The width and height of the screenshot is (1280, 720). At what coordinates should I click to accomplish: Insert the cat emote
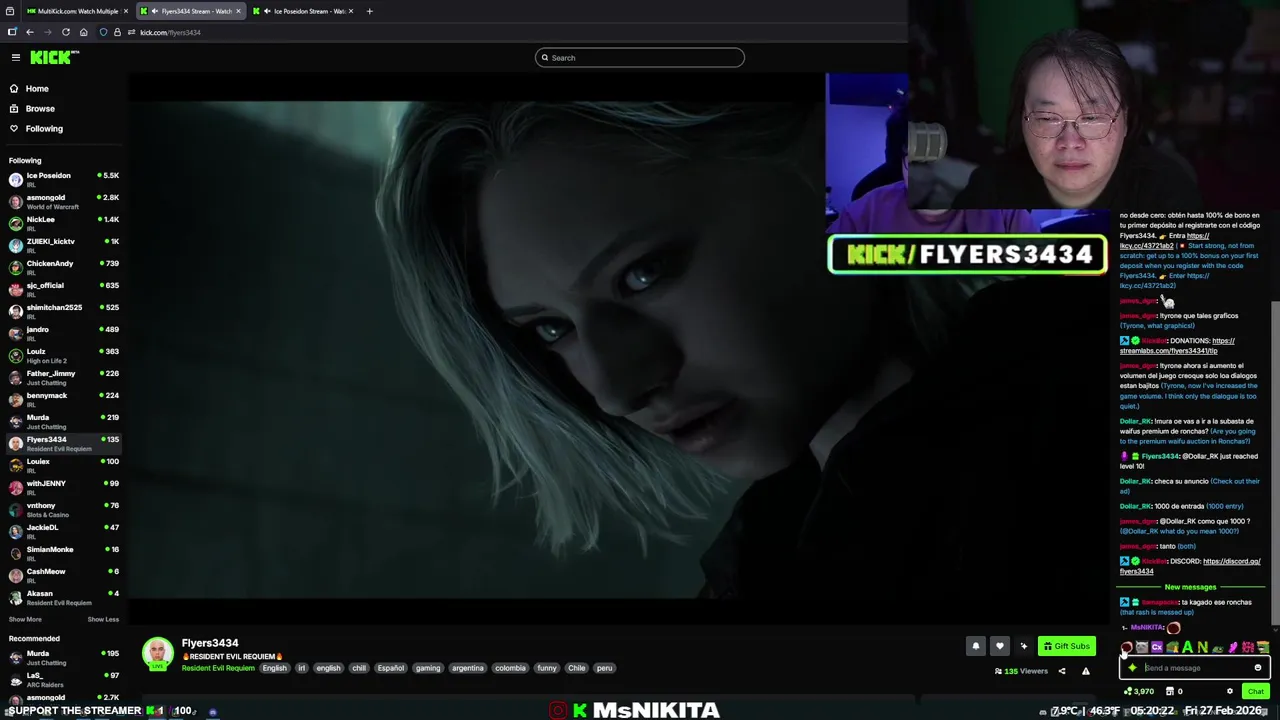tap(1142, 648)
